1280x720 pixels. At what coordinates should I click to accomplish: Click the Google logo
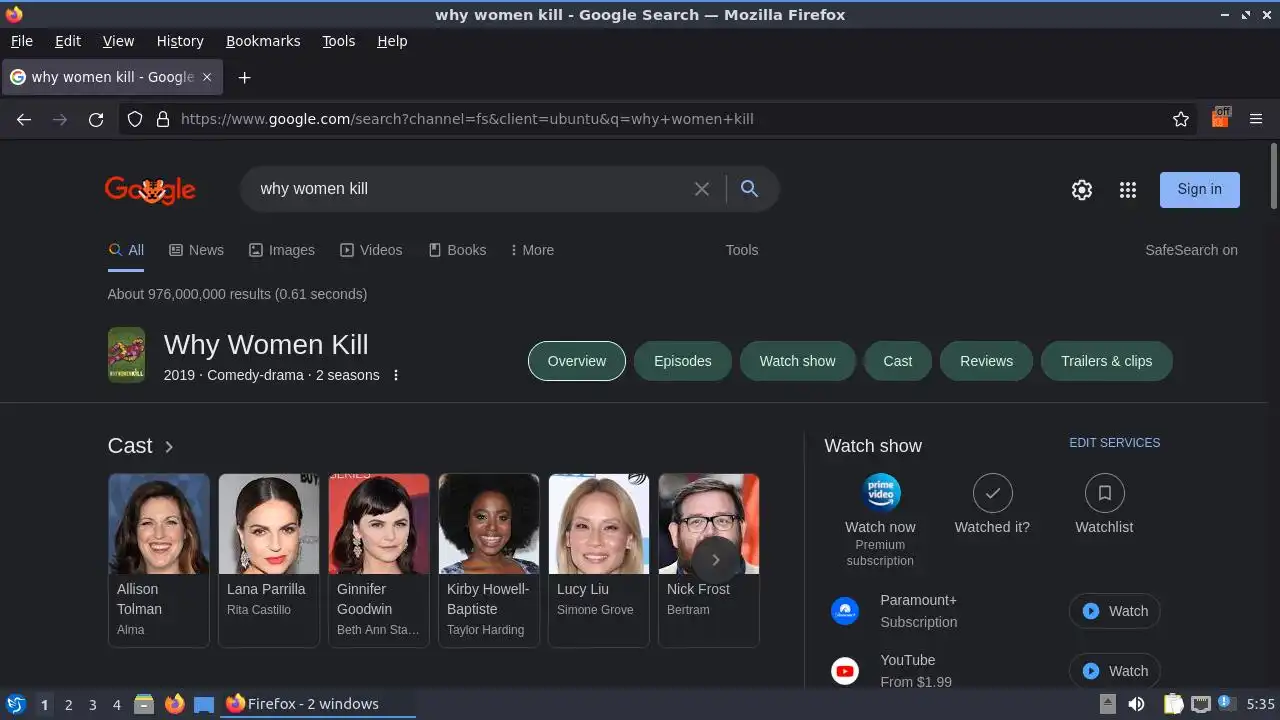150,189
